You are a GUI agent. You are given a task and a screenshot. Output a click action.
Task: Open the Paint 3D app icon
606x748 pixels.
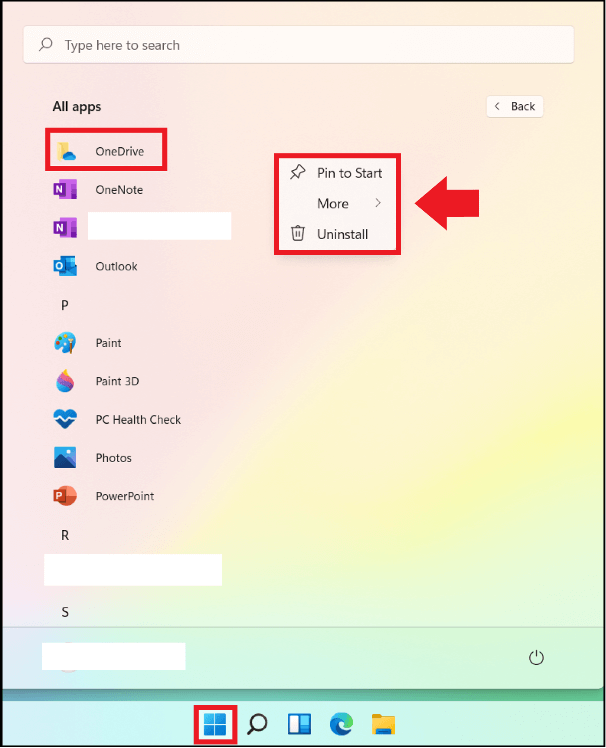click(65, 381)
